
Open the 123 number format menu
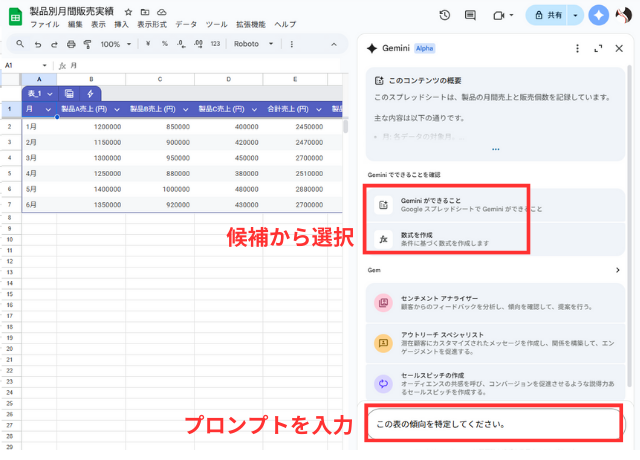[216, 44]
